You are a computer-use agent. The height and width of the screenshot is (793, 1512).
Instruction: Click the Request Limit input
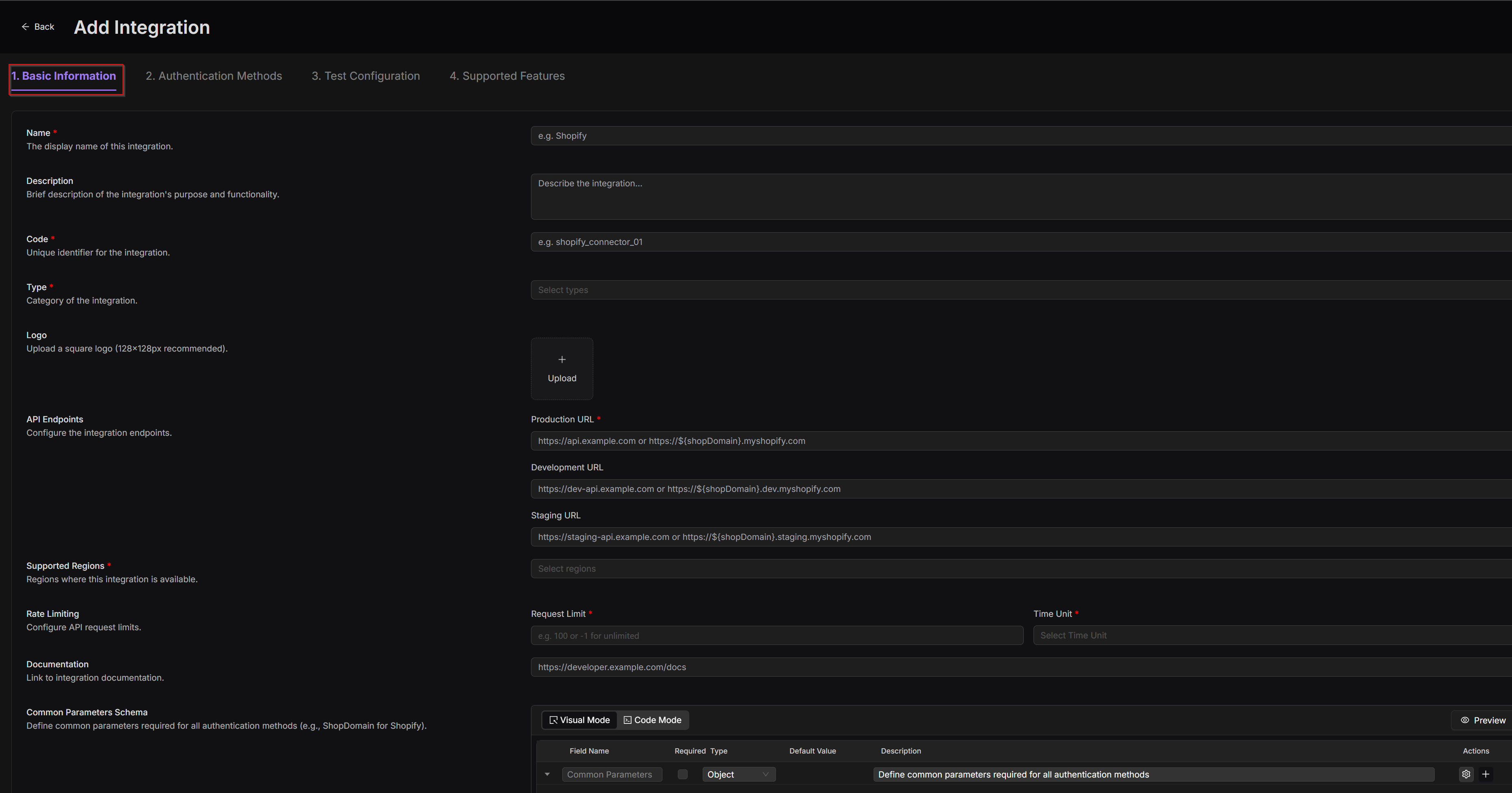[776, 636]
